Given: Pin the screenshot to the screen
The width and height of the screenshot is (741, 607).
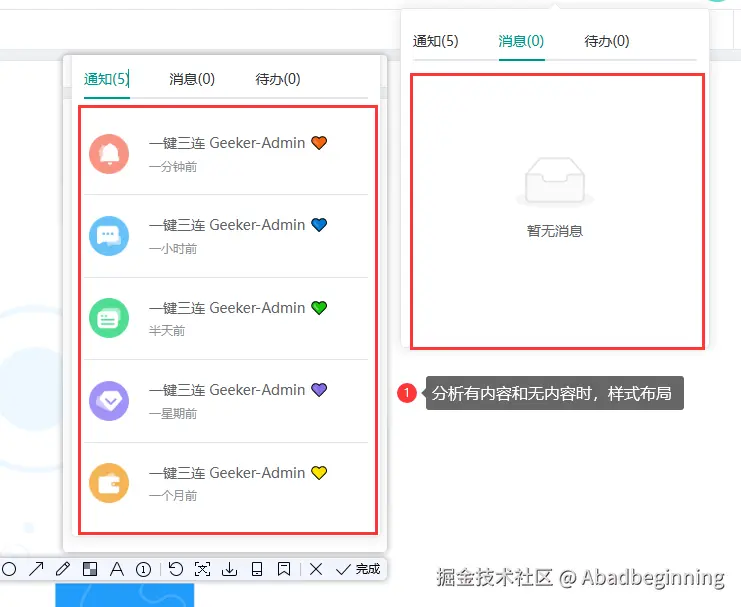Looking at the screenshot, I should tap(284, 569).
